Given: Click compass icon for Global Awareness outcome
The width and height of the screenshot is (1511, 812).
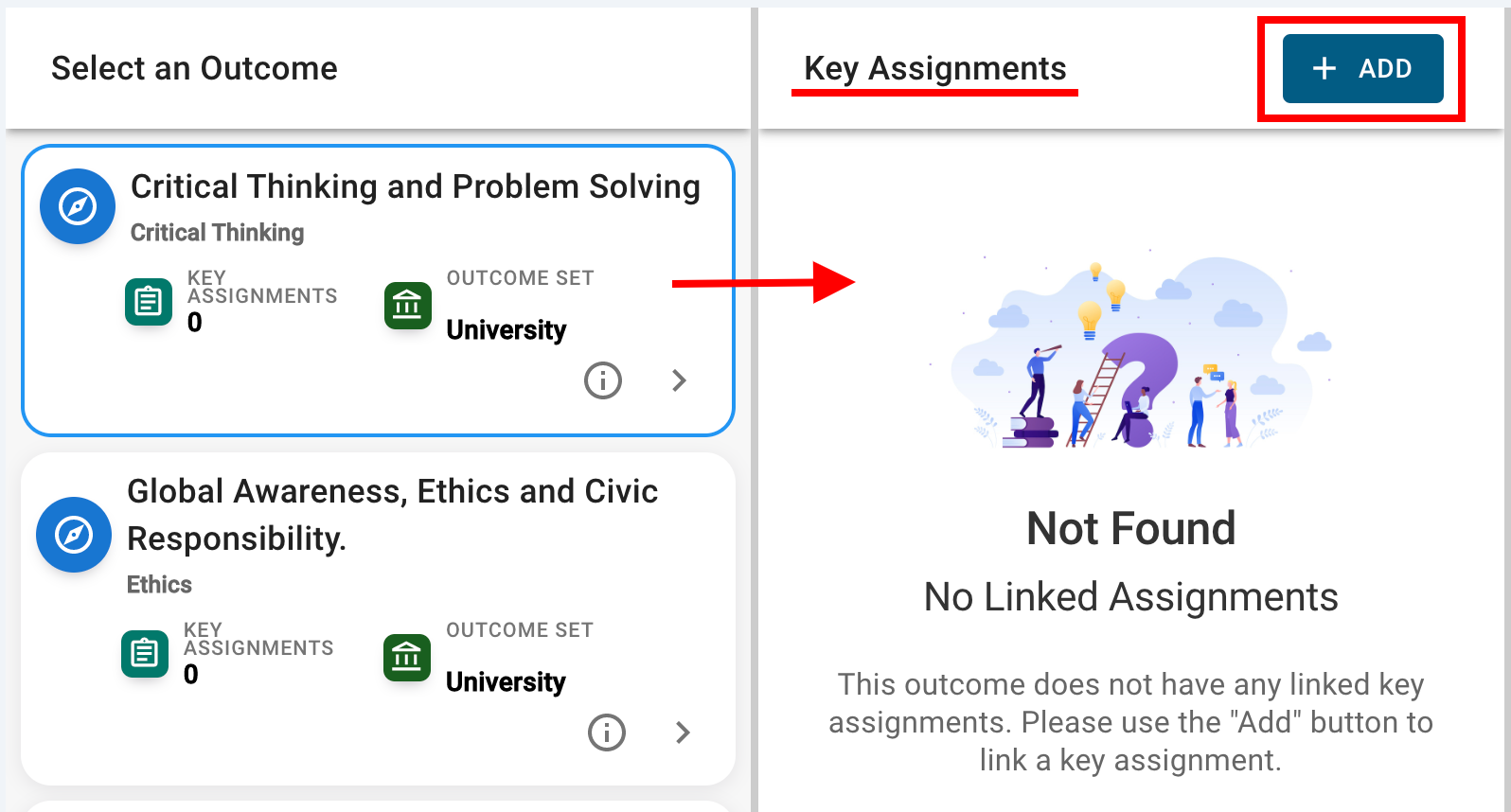Looking at the screenshot, I should (74, 535).
